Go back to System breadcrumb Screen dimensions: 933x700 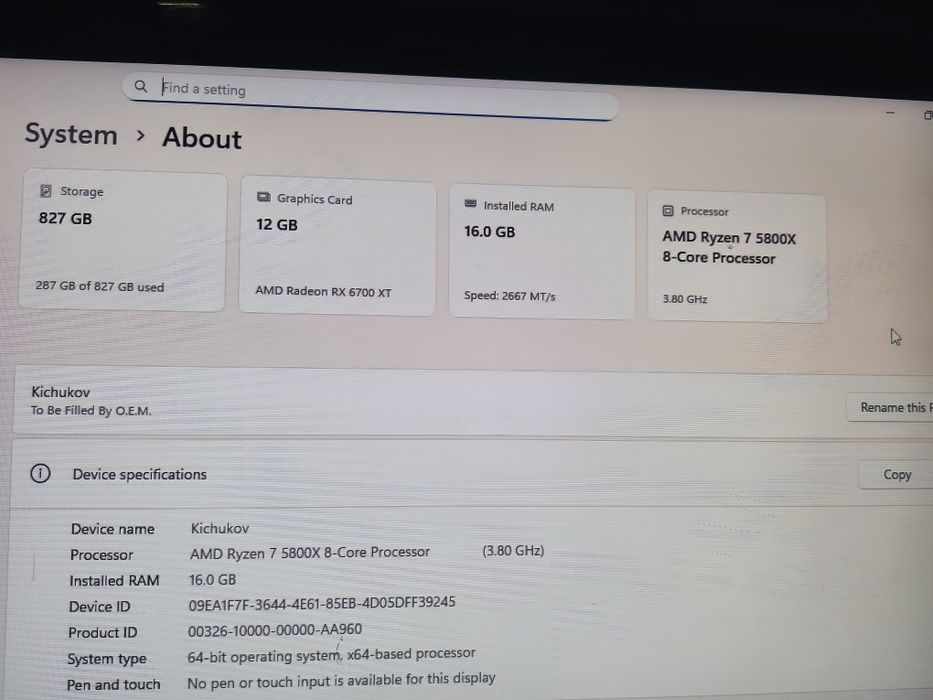(x=71, y=135)
